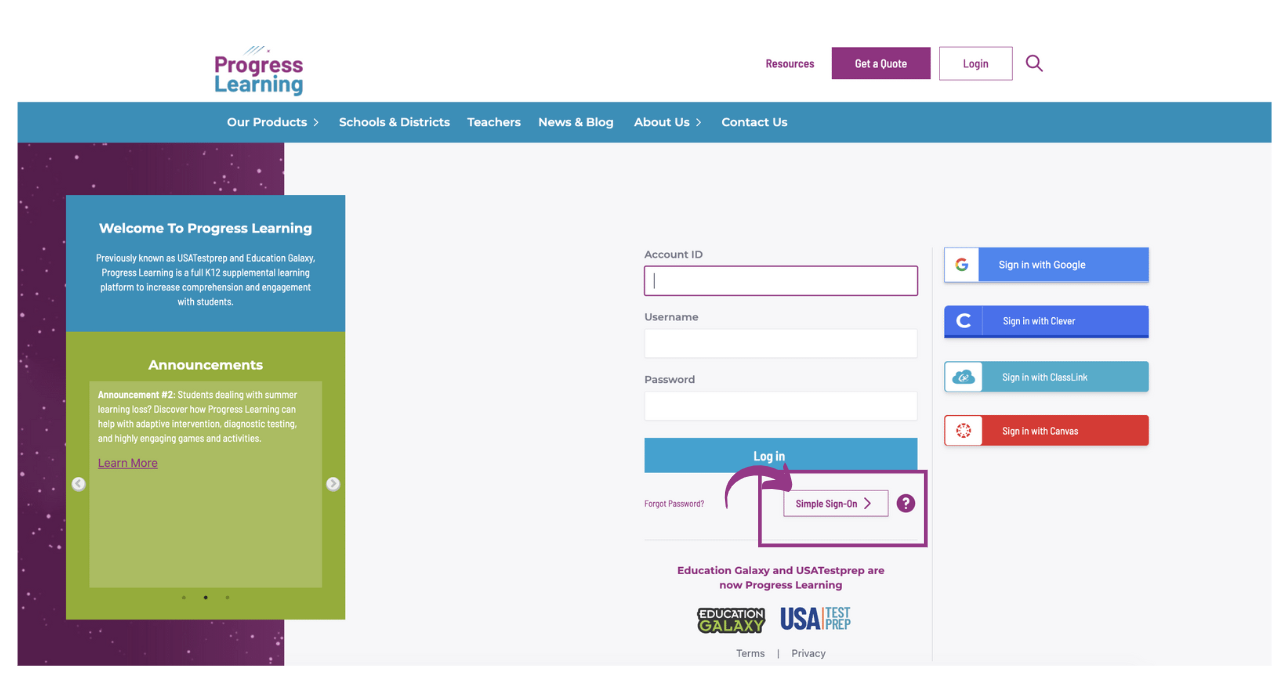Go to next announcement slide arrow

coord(333,484)
